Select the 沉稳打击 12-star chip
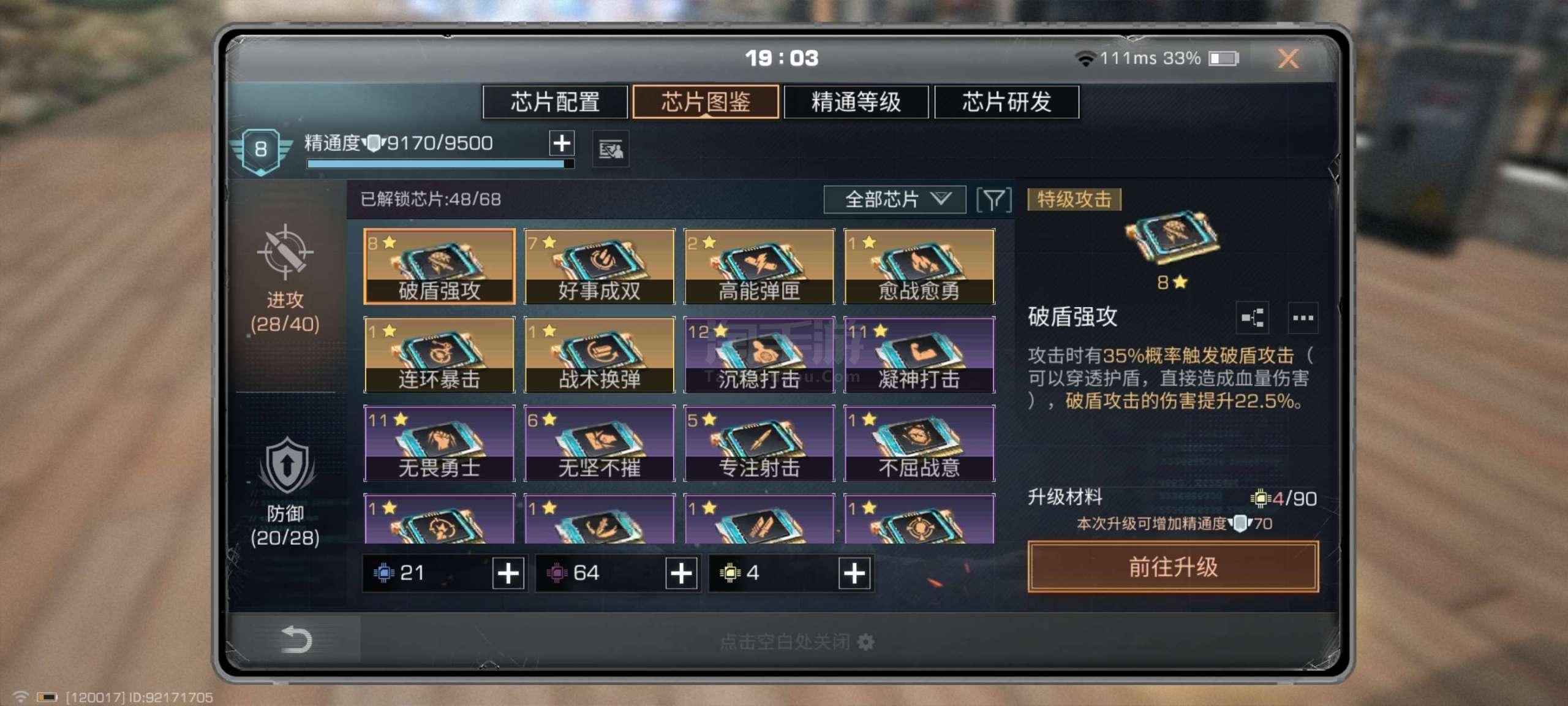The image size is (1568, 706). [759, 355]
